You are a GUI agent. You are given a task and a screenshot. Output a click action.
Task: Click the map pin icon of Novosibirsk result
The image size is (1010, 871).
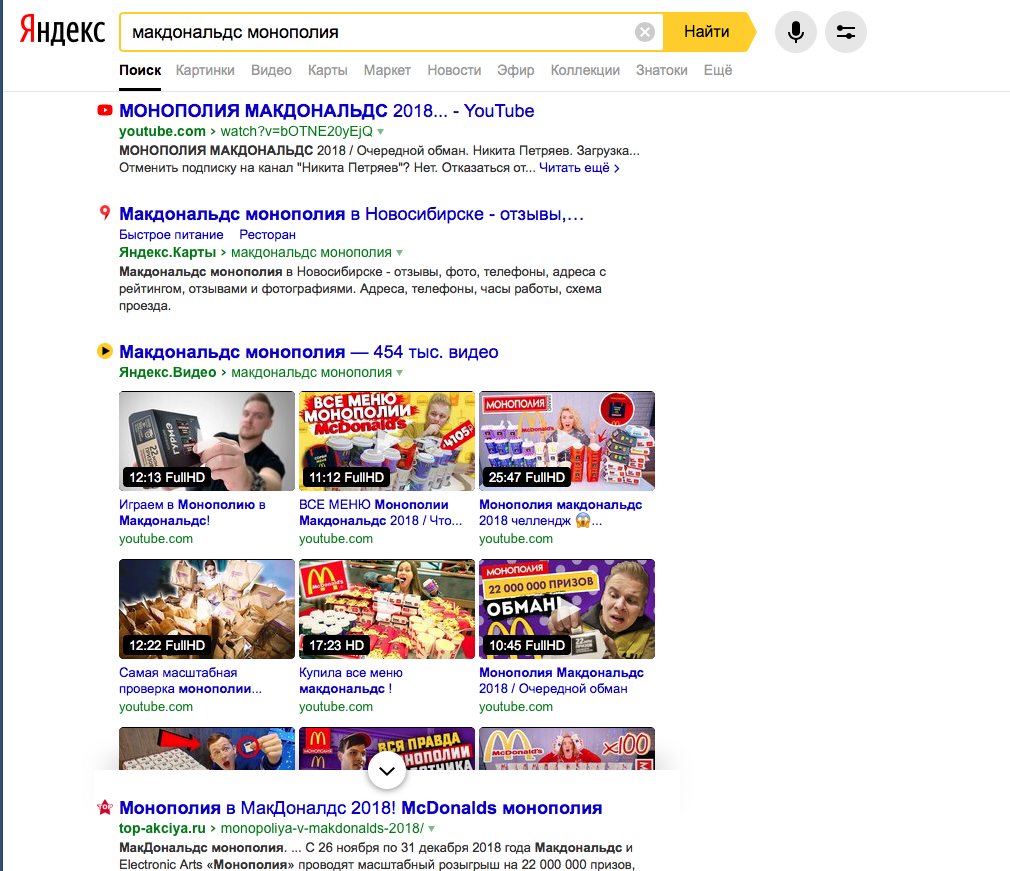coord(104,213)
